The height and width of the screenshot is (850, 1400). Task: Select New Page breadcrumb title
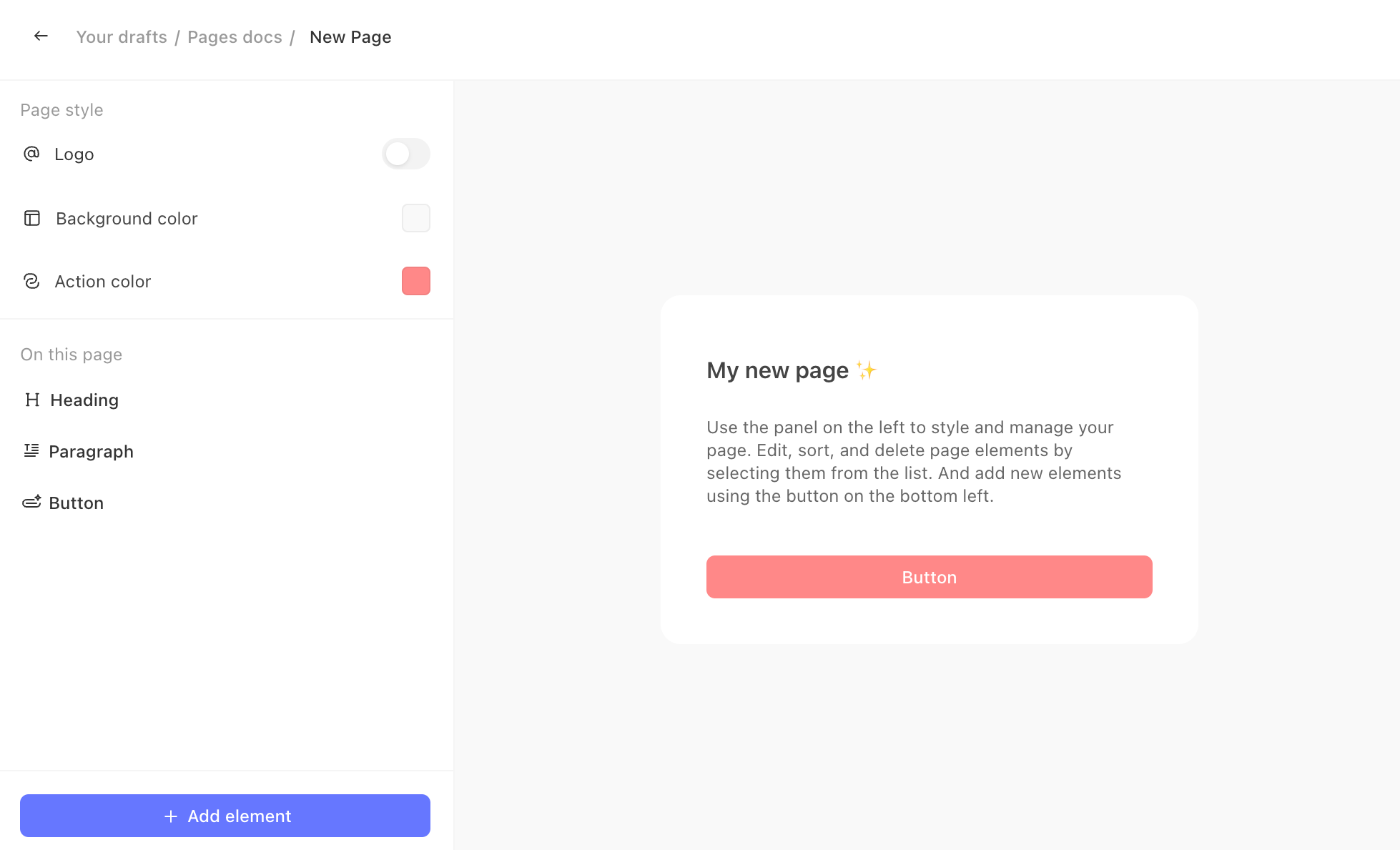[x=350, y=37]
